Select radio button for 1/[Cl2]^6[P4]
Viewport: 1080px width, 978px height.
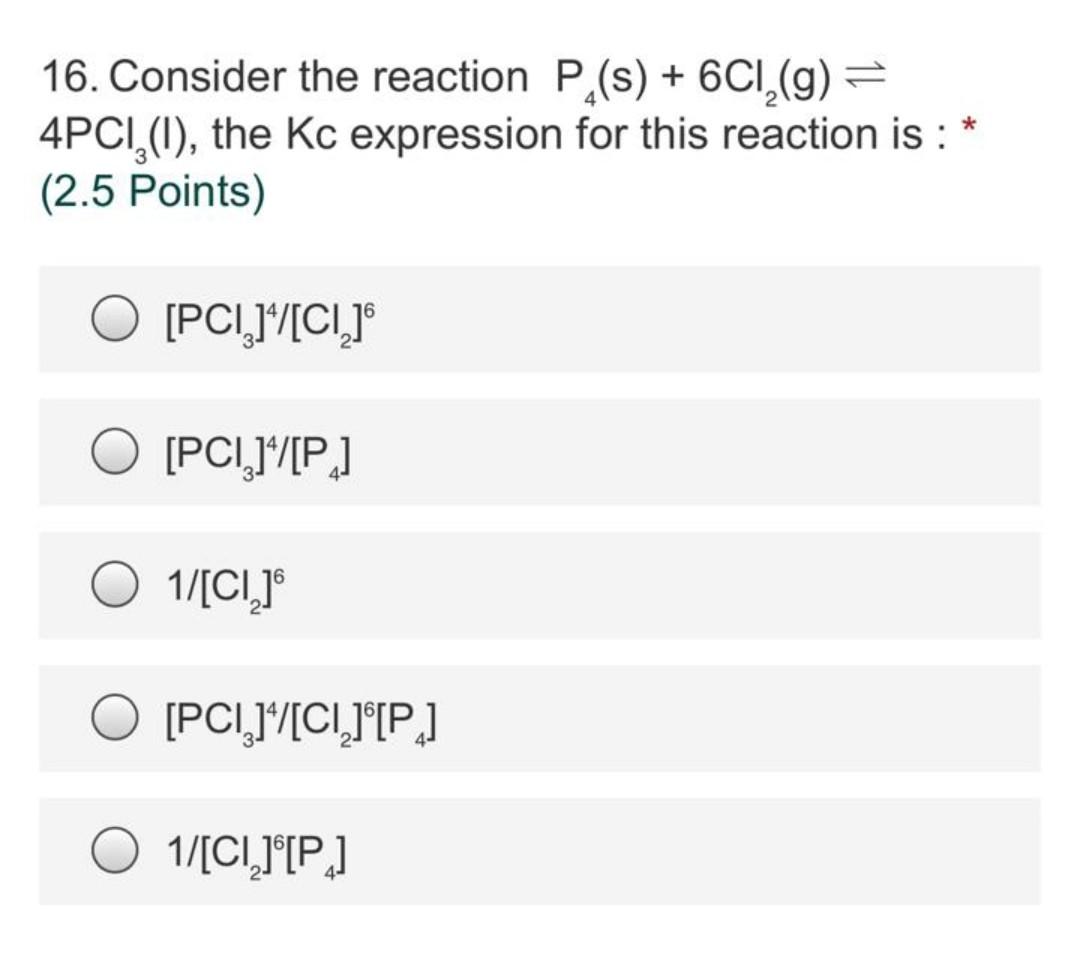(x=114, y=851)
